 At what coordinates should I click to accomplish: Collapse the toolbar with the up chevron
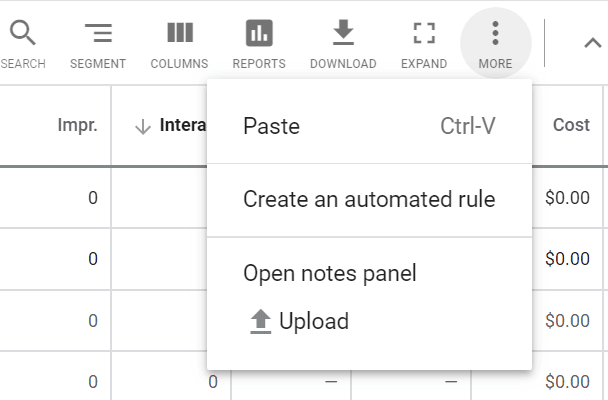click(x=592, y=43)
